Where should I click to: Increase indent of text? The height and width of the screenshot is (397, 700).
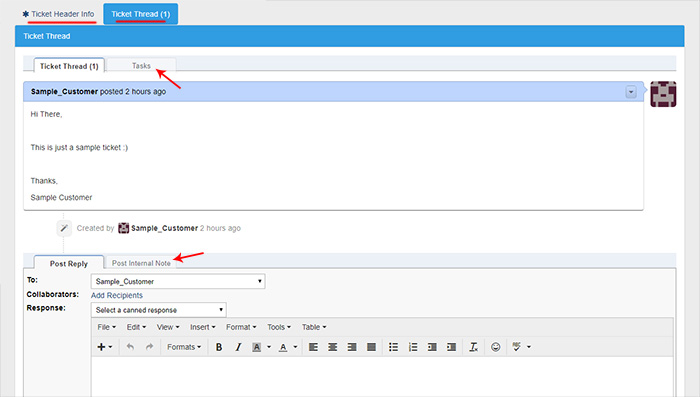(451, 347)
